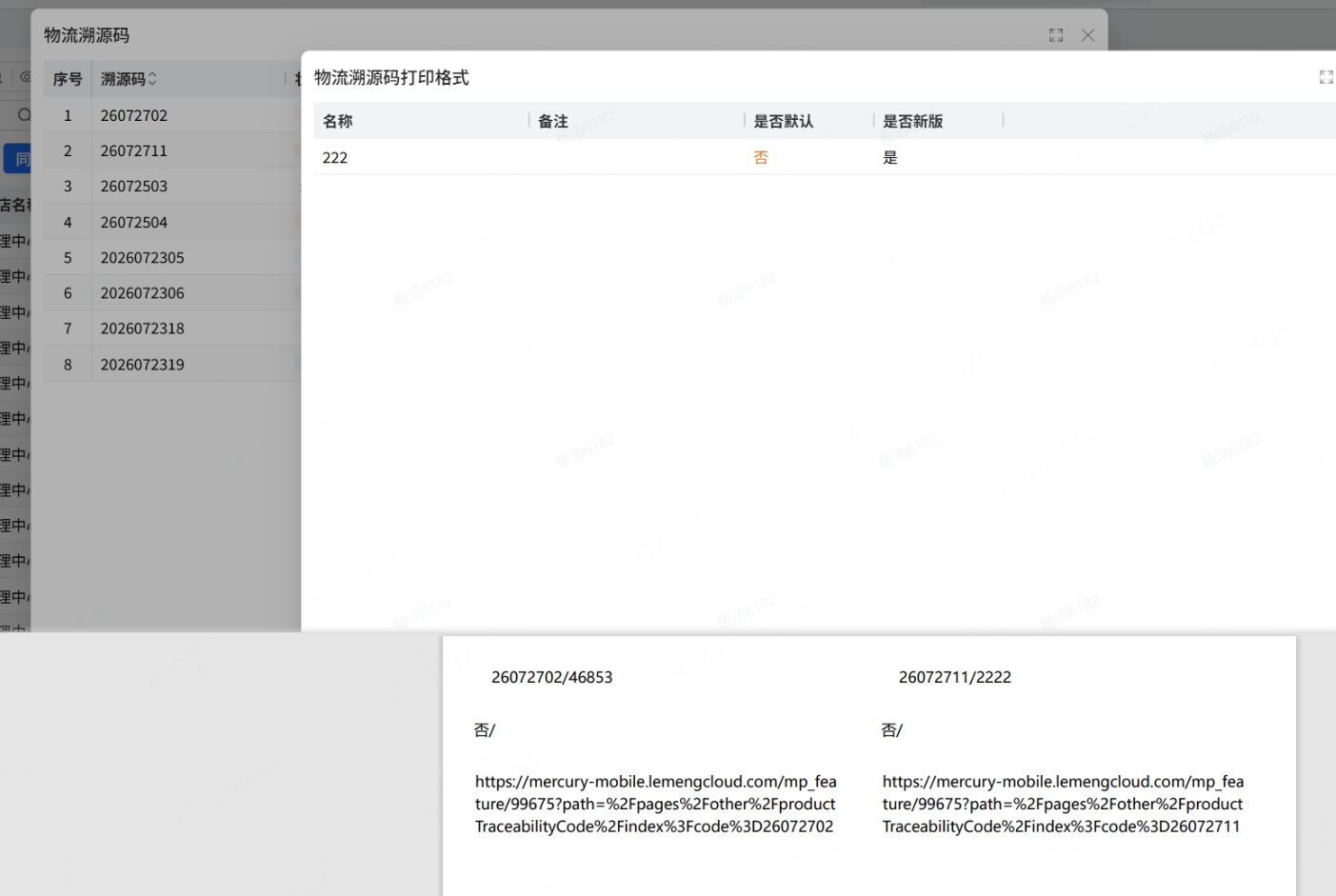Click the 否/ text under 26072711/2222
This screenshot has width=1336, height=896.
click(x=892, y=729)
